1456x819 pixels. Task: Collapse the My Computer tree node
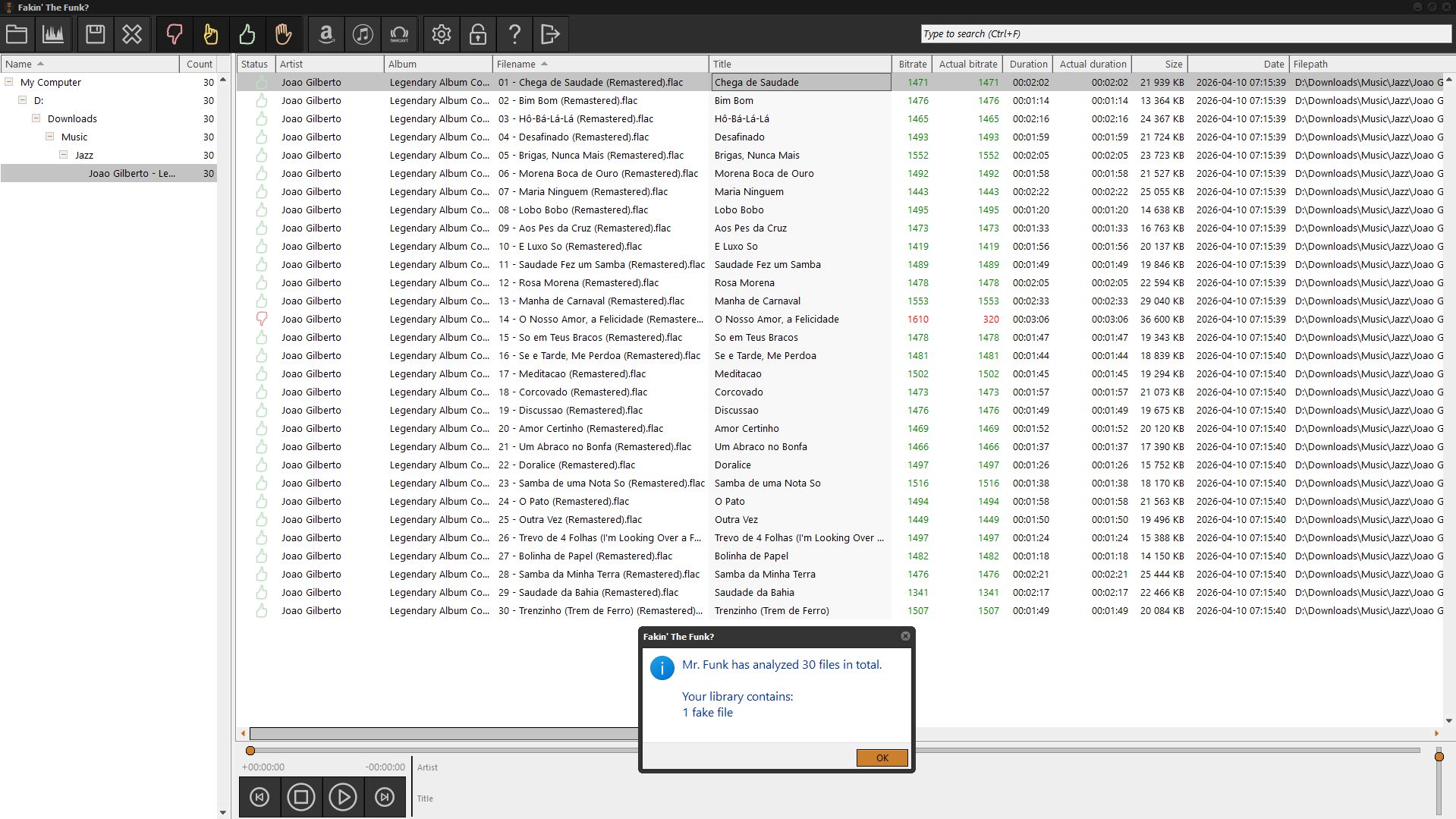click(x=9, y=82)
